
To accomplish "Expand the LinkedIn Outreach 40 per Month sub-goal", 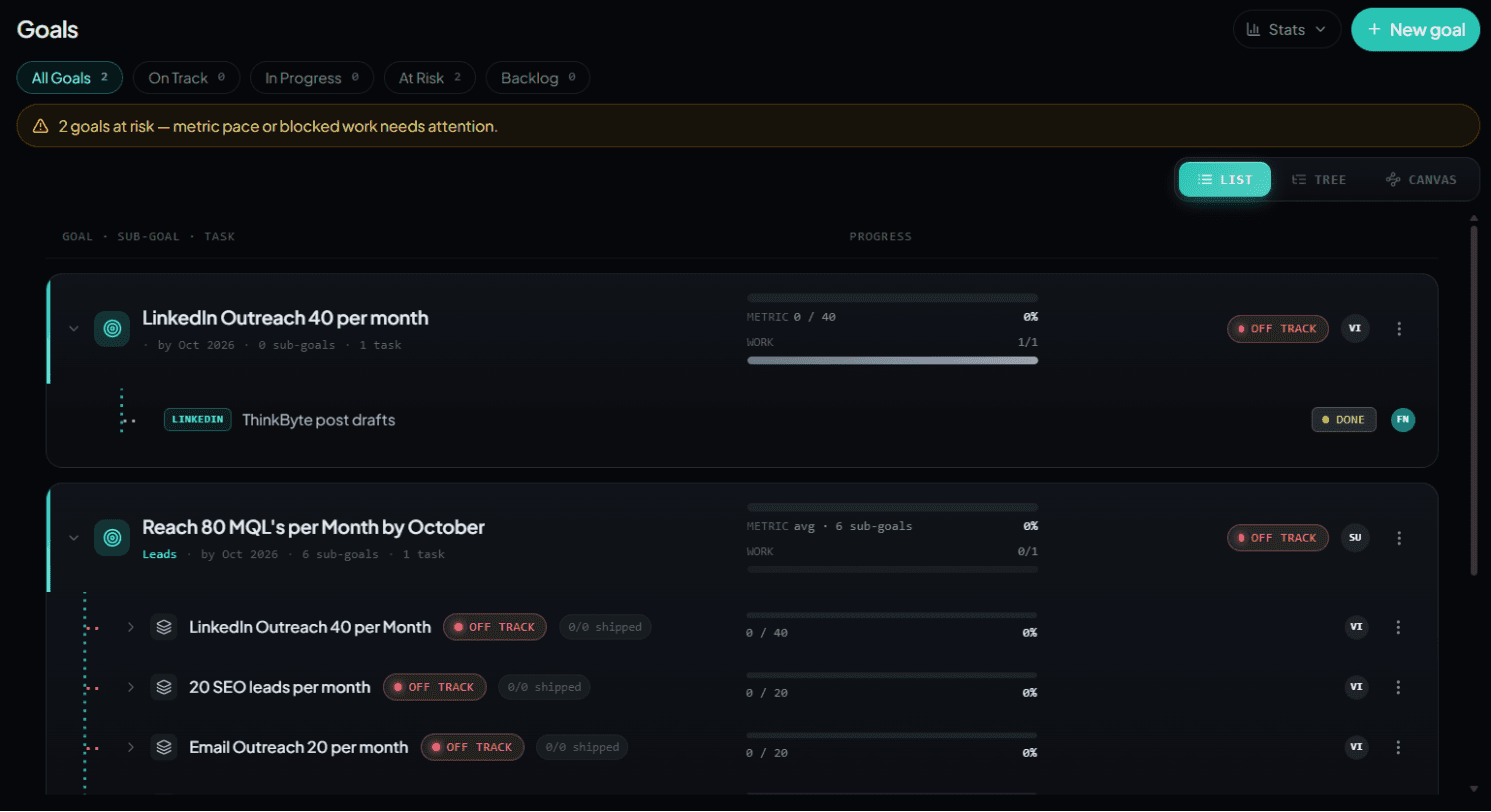I will point(130,627).
